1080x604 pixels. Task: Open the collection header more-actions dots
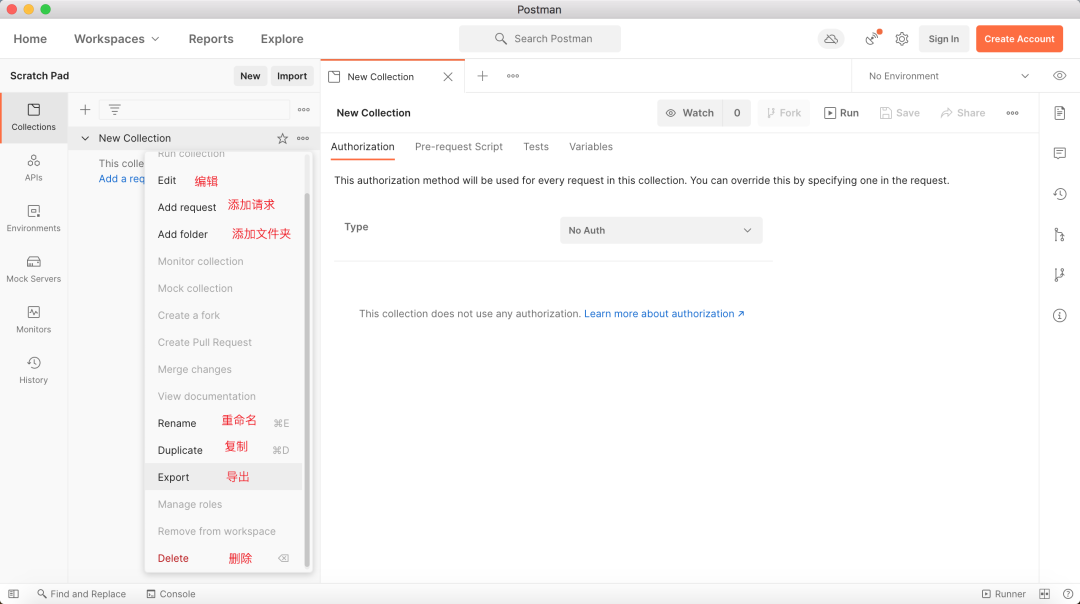pyautogui.click(x=1012, y=113)
